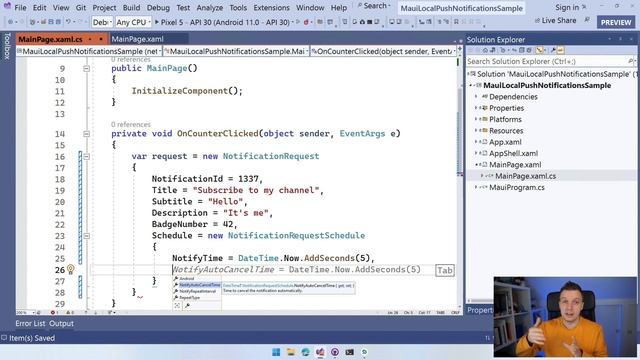The height and width of the screenshot is (360, 640).
Task: Select AppShell.xaml in Solution Explorer
Action: coord(513,153)
